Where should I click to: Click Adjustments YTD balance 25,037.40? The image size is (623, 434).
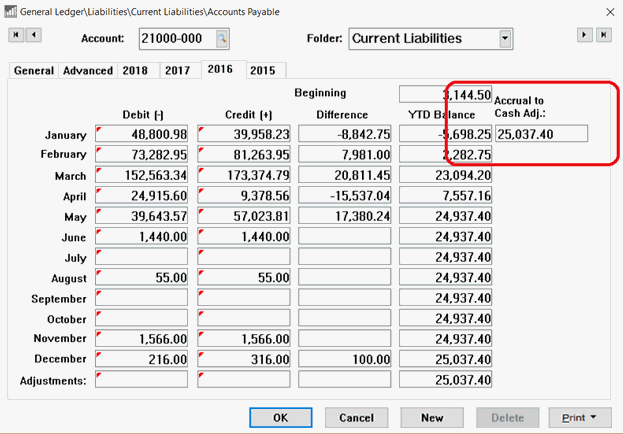[x=445, y=380]
